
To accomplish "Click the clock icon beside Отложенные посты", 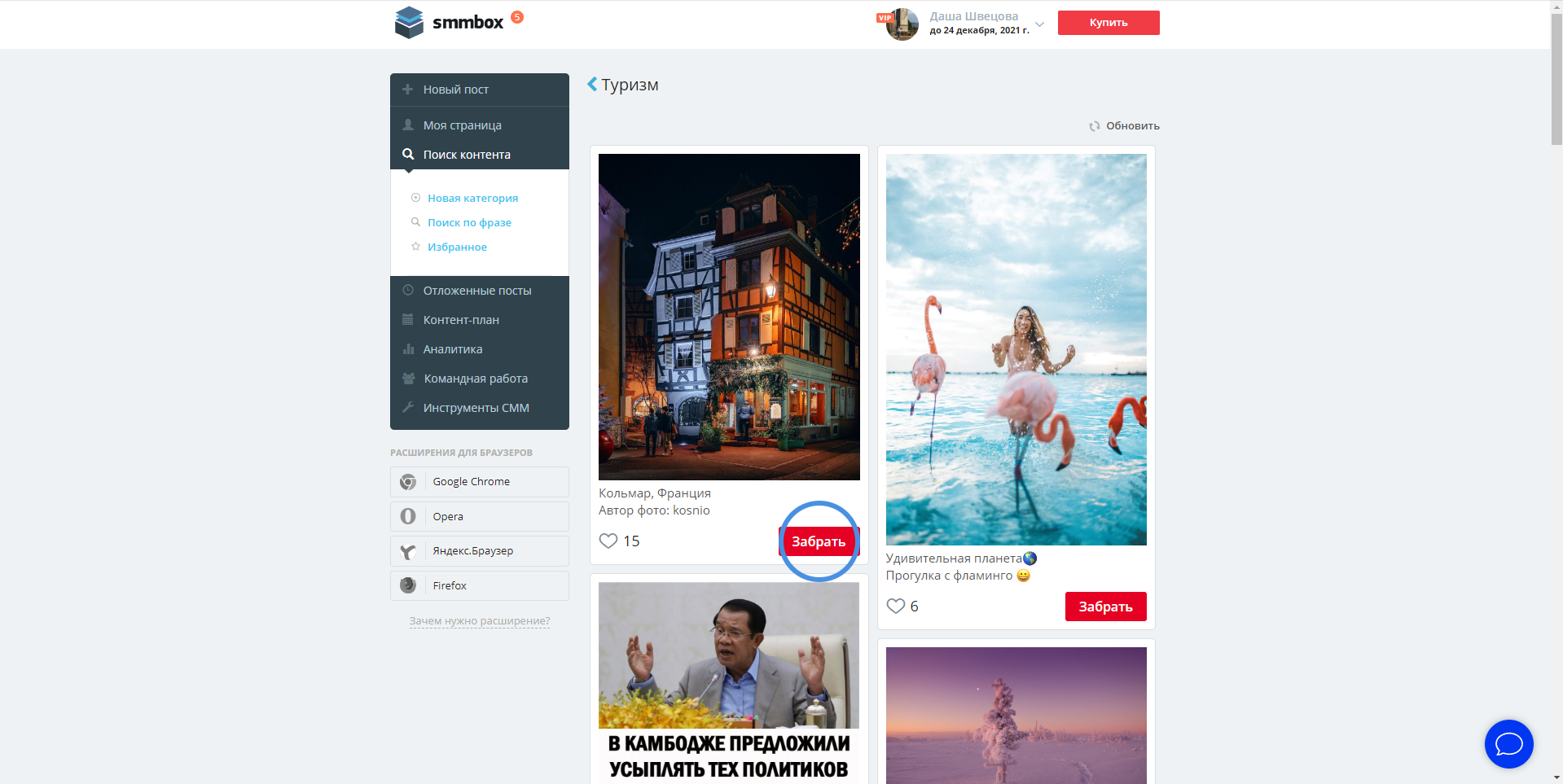I will pyautogui.click(x=408, y=291).
